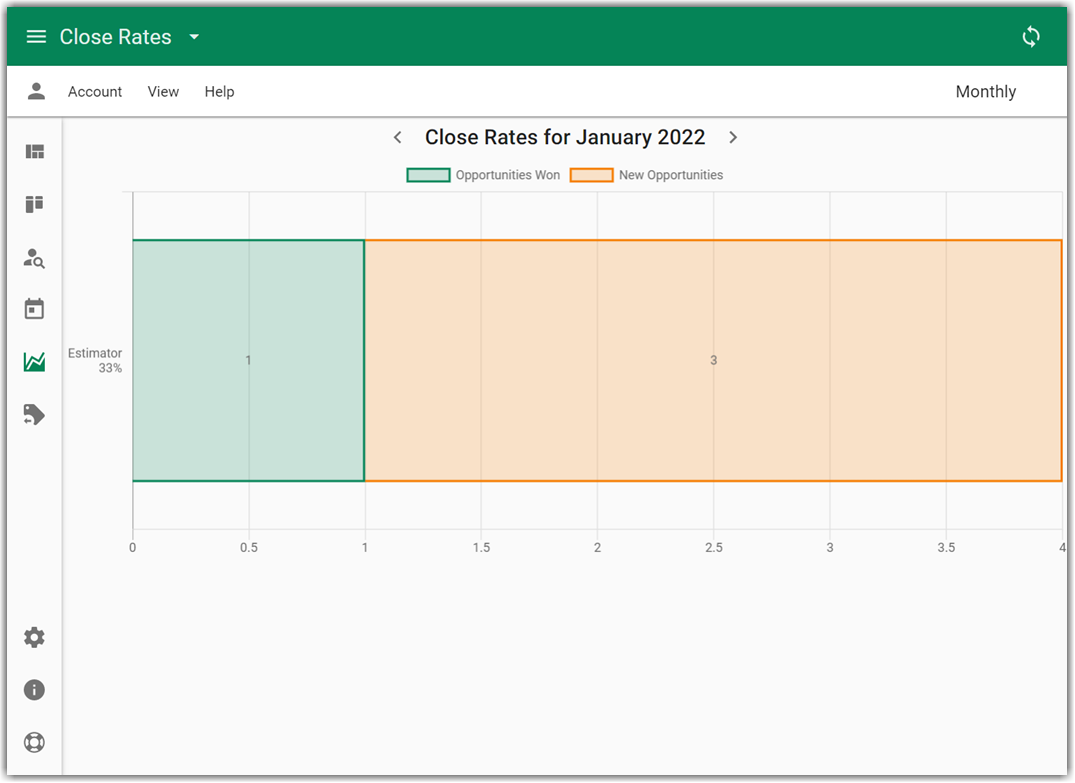Open the Close Rates title dropdown
The image size is (1075, 783).
(194, 36)
